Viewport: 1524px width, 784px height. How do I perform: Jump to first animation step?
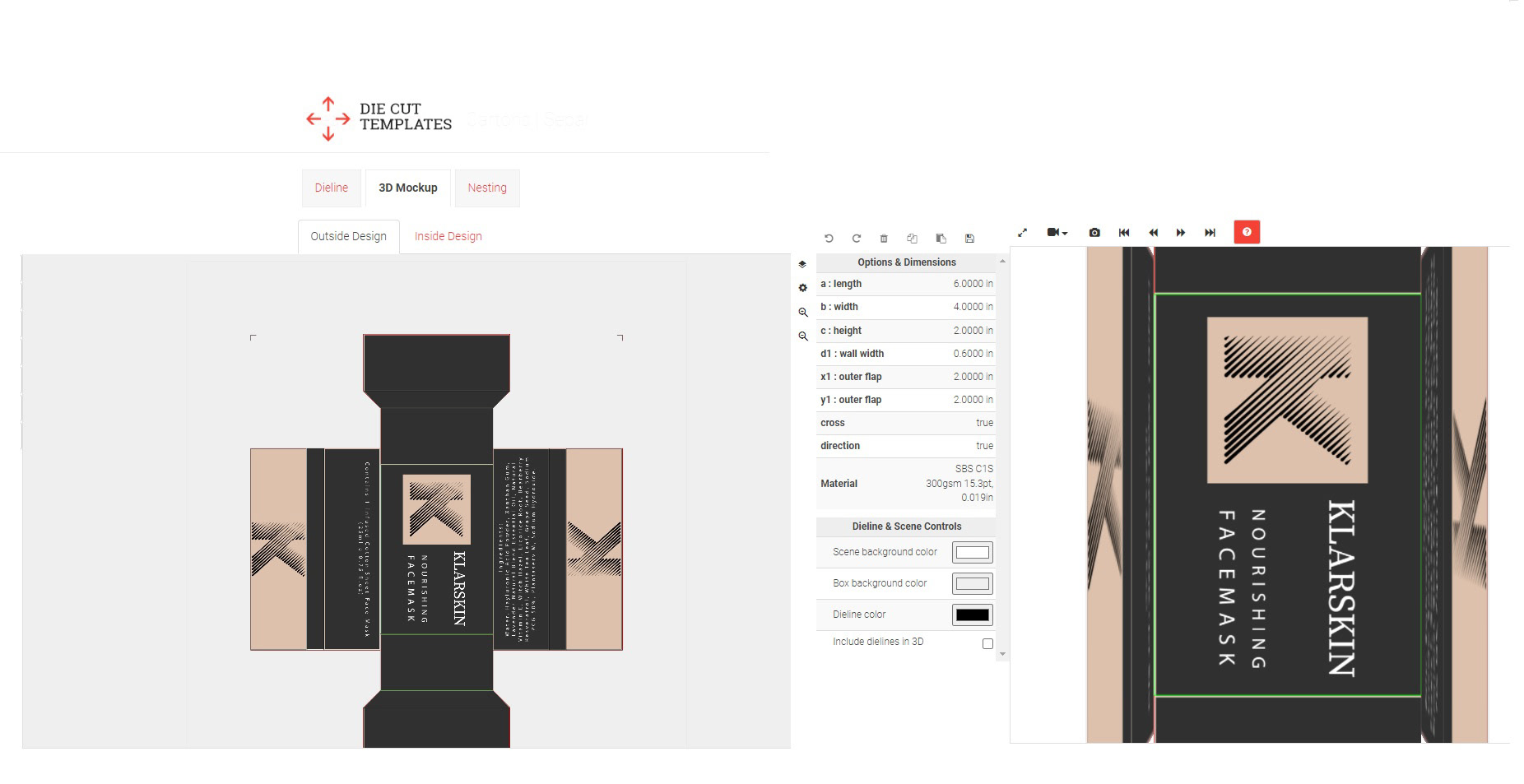pos(1124,233)
